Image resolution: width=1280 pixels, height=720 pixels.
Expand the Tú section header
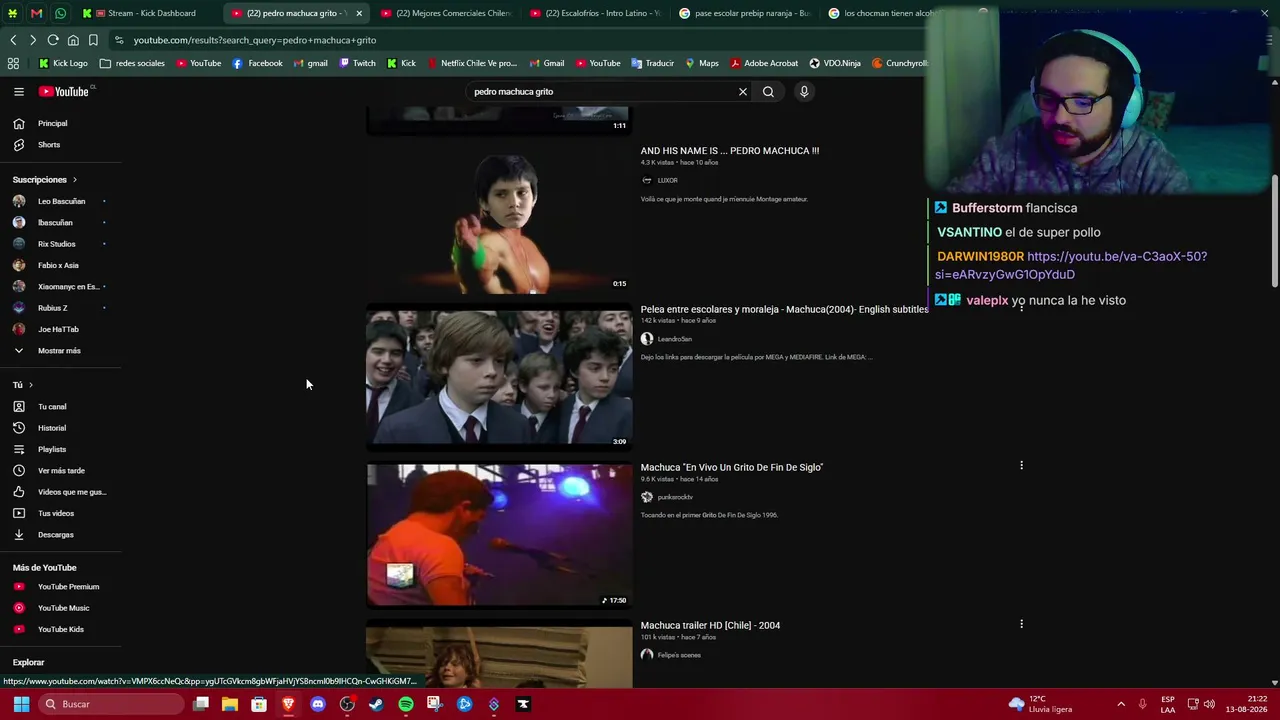[x=23, y=385]
